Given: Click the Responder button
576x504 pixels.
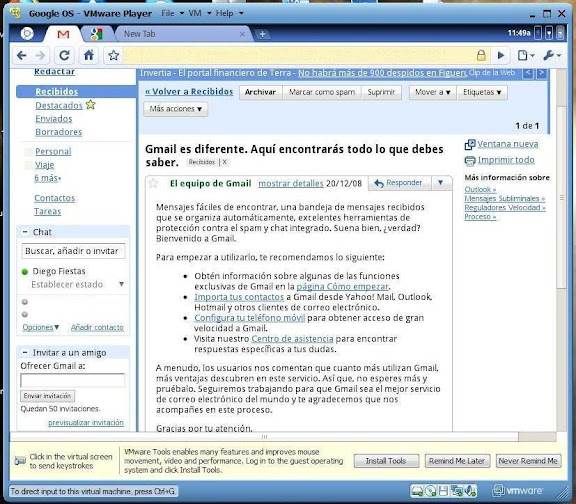Looking at the screenshot, I should (400, 183).
